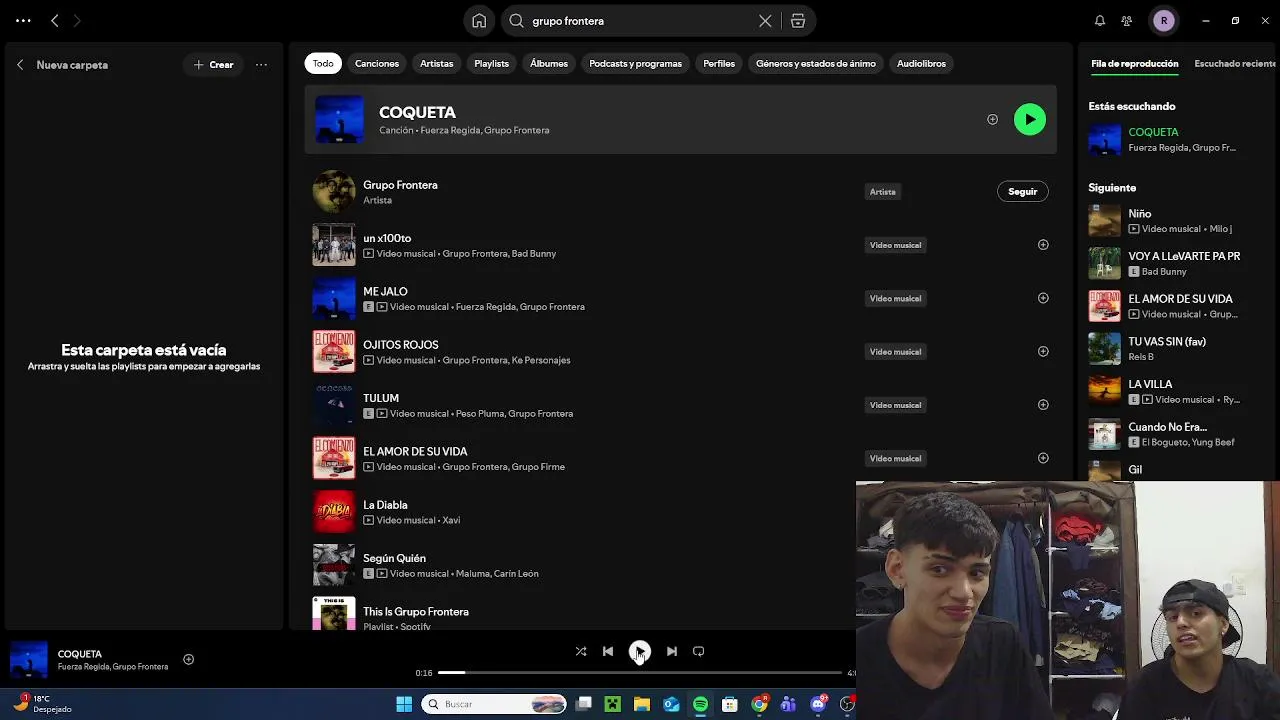This screenshot has height=720, width=1280.
Task: Click the Crear button
Action: click(213, 65)
